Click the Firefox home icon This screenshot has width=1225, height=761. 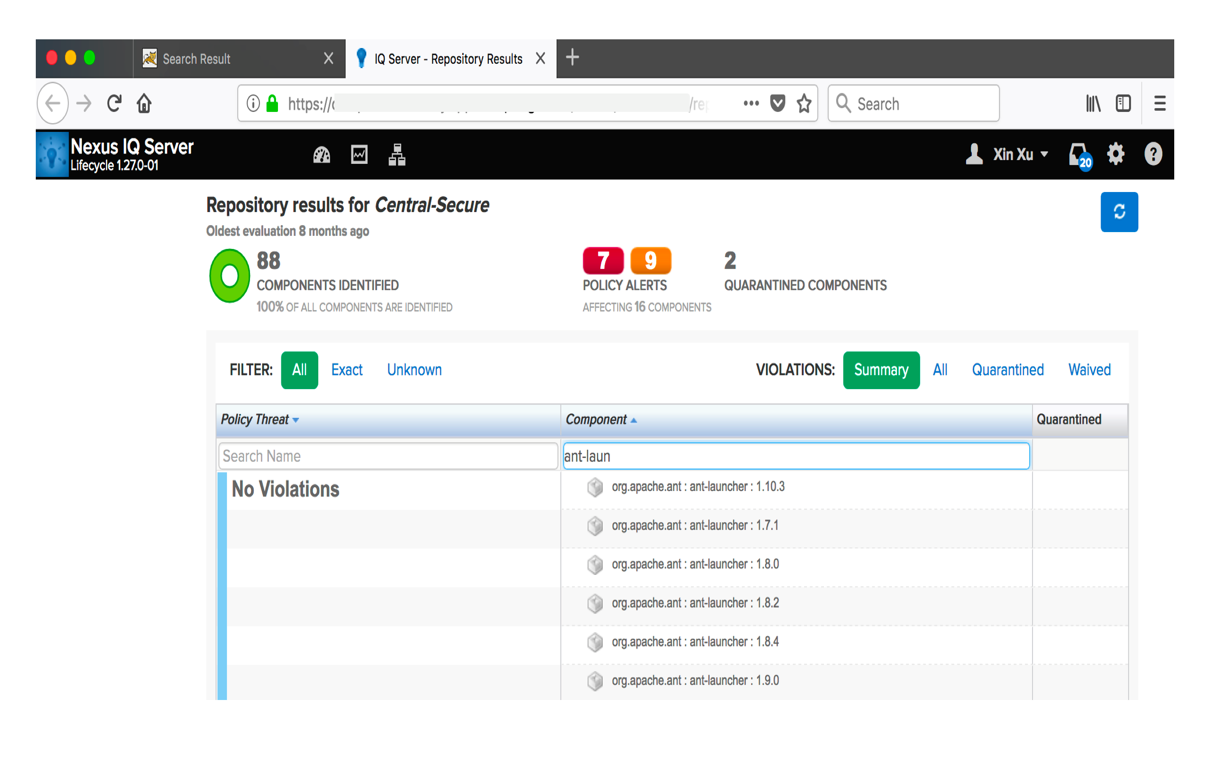[x=145, y=104]
